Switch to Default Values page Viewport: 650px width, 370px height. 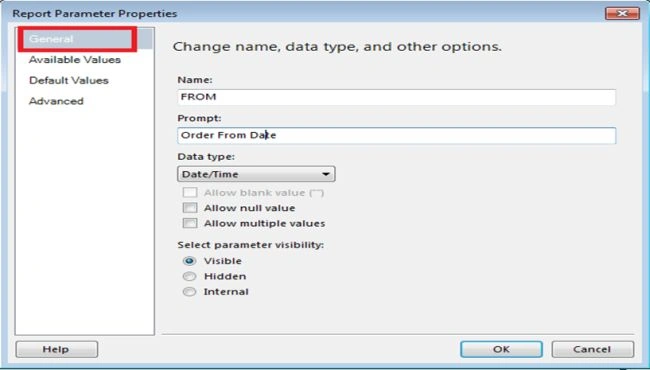click(x=69, y=80)
